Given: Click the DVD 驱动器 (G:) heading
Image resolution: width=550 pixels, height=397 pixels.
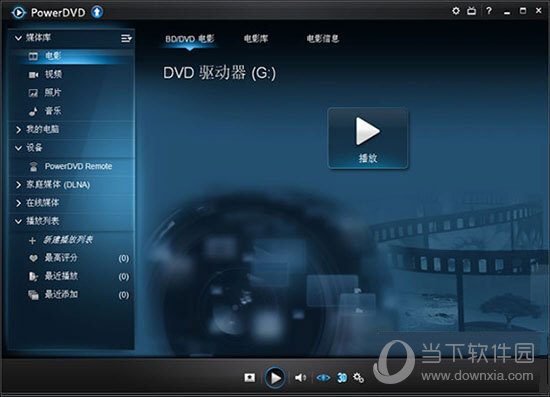Looking at the screenshot, I should click(x=220, y=73).
